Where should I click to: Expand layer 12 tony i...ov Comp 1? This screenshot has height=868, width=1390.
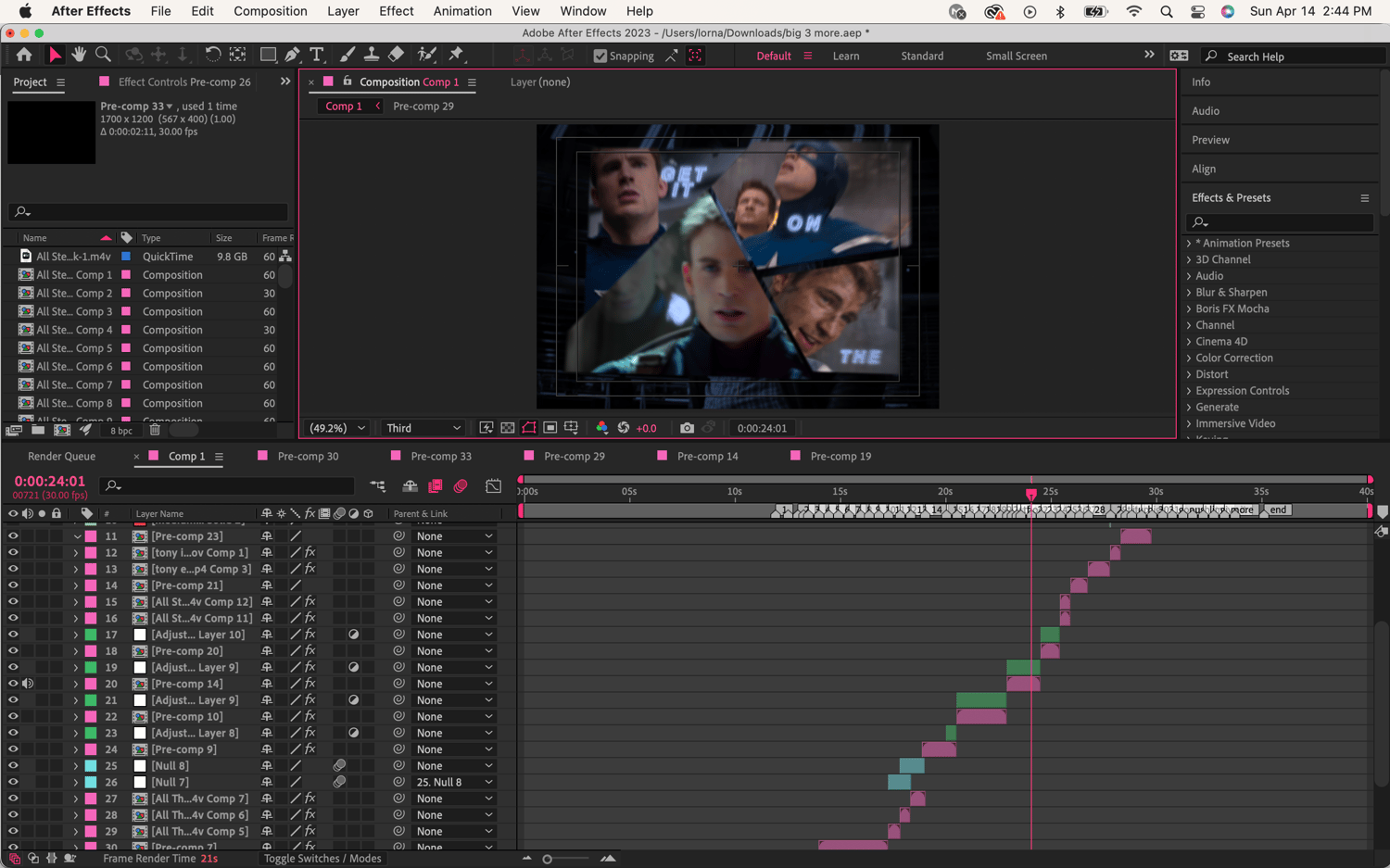76,553
